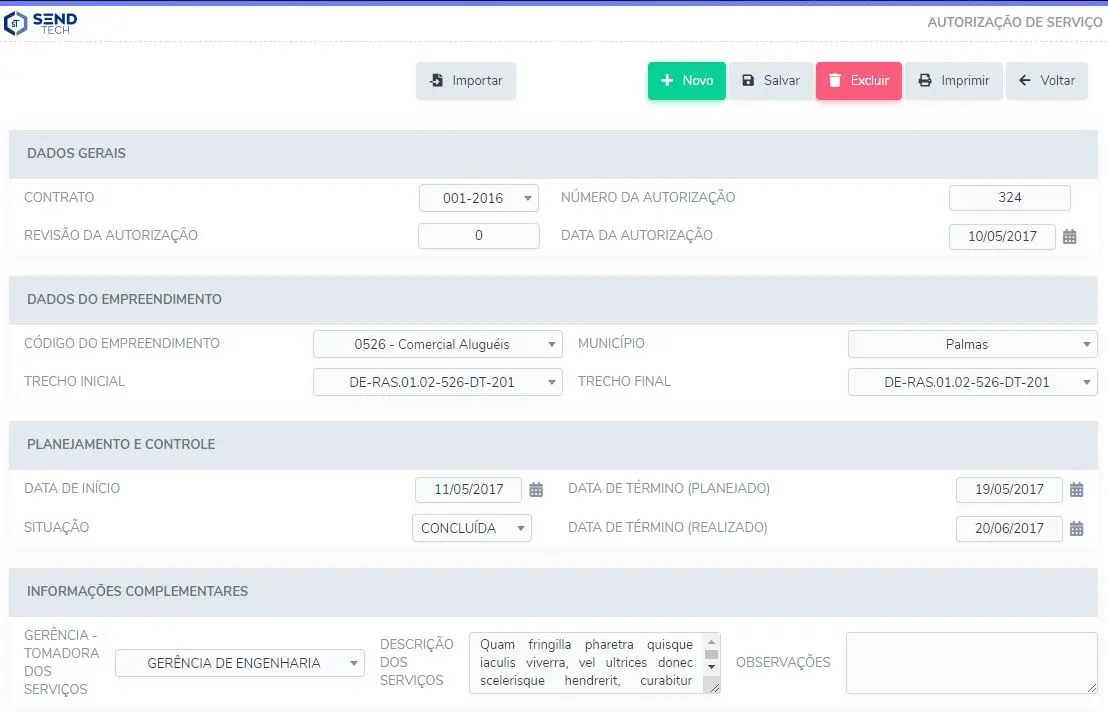Viewport: 1108px width, 712px height.
Task: Open the Código do Empreendimento dropdown
Action: pyautogui.click(x=438, y=344)
